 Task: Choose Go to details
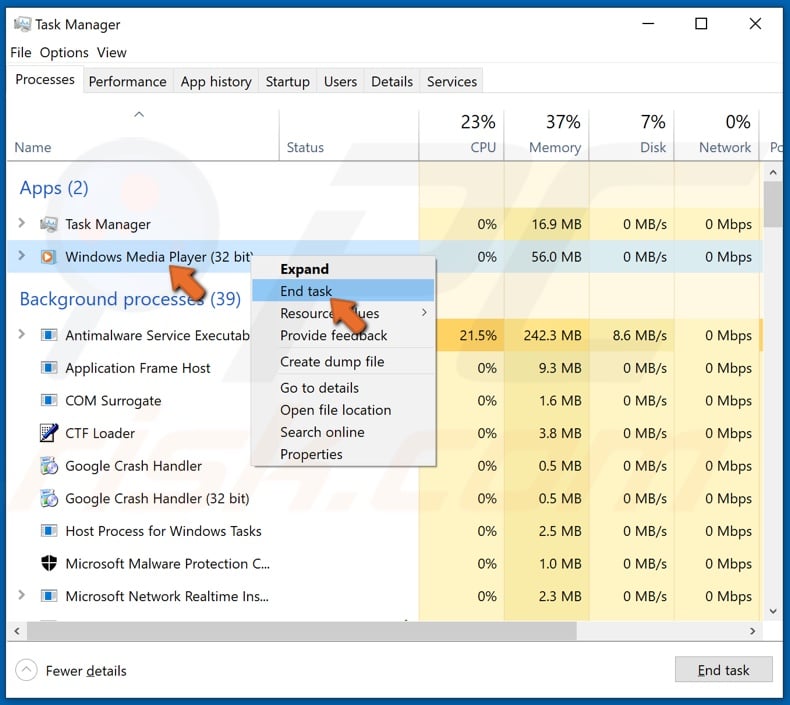click(x=344, y=388)
